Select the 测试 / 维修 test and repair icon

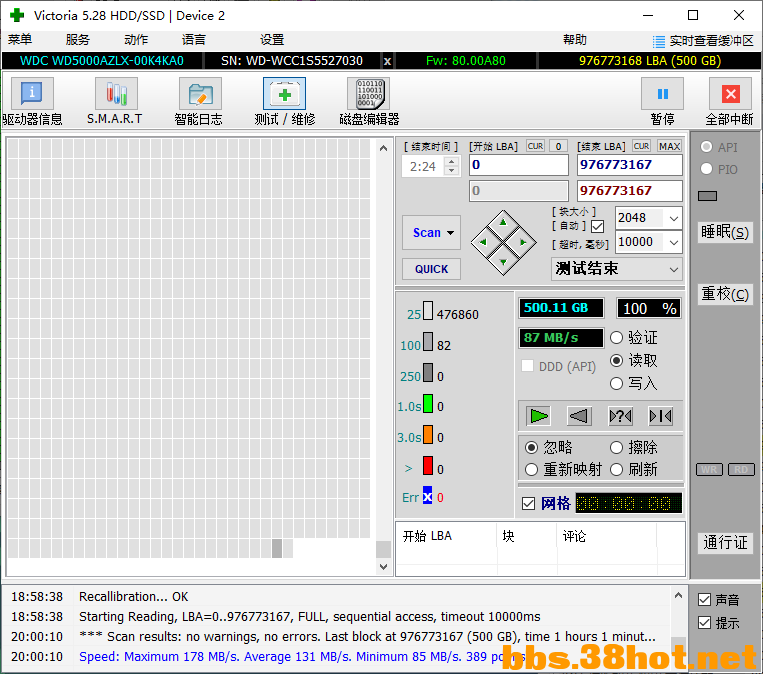pos(284,93)
